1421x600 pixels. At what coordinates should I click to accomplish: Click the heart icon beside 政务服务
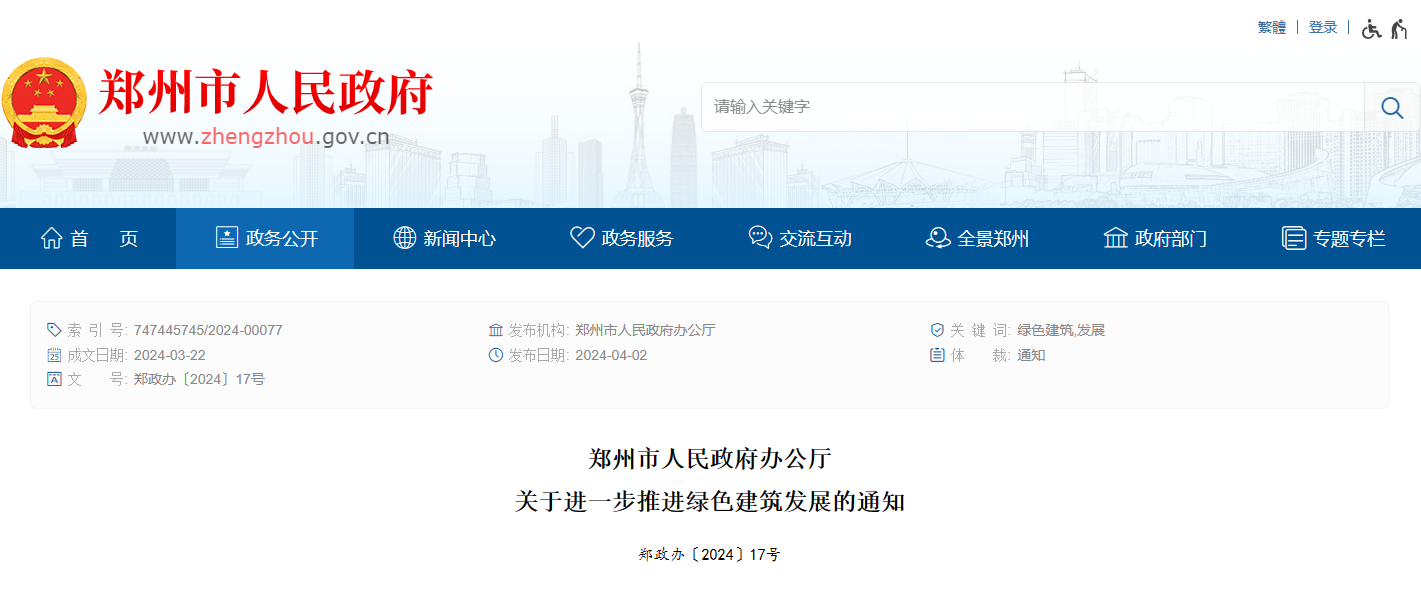[x=582, y=238]
